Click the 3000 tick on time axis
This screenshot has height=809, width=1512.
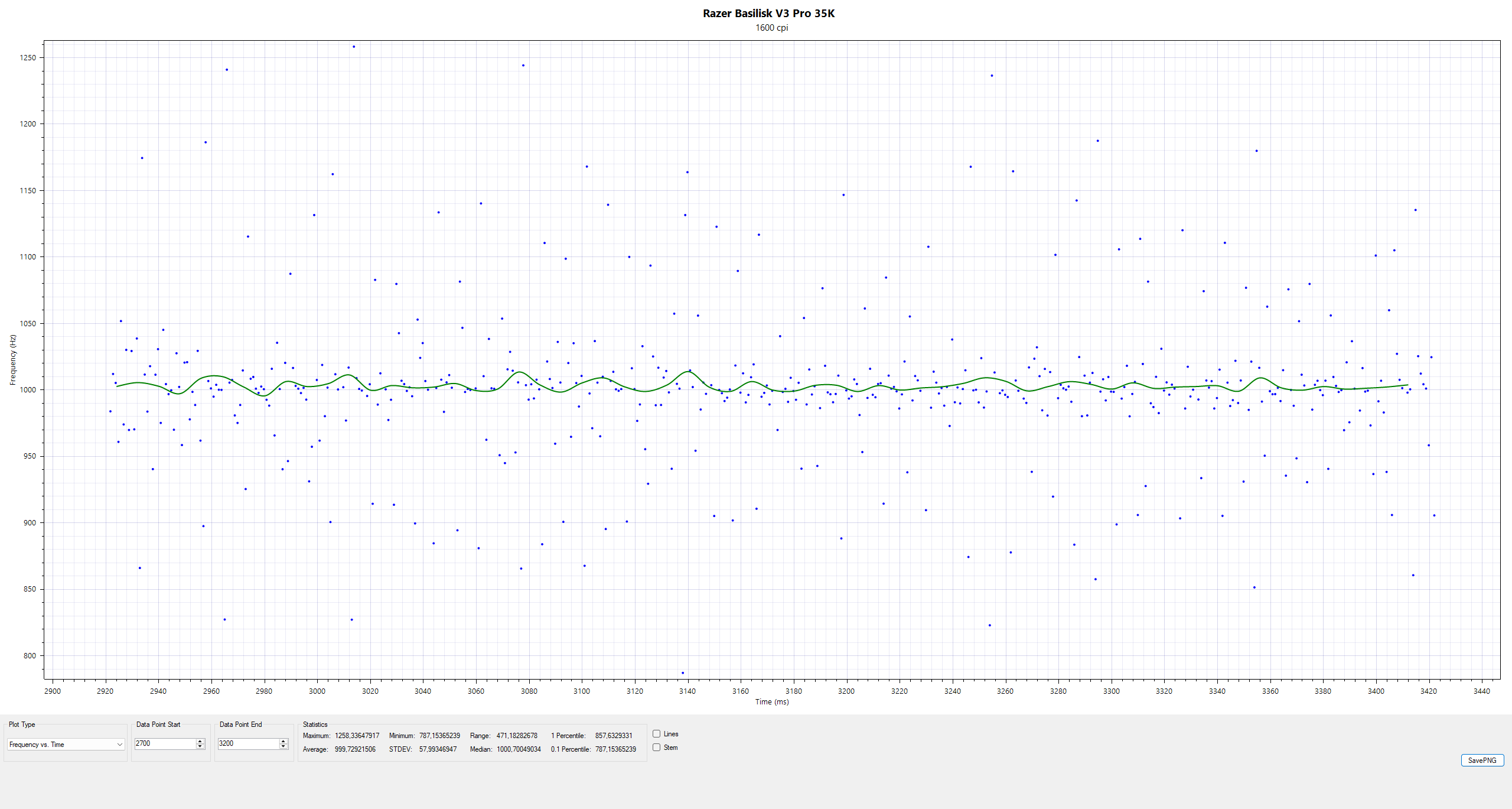317,691
